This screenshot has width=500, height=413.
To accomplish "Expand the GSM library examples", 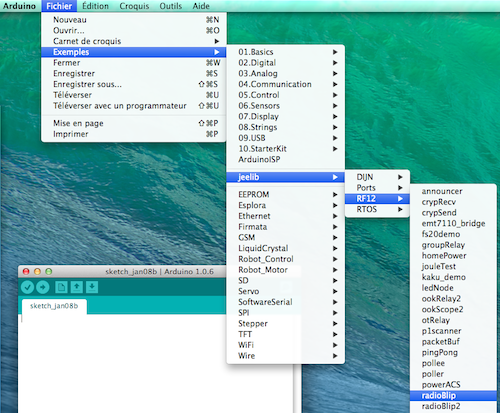I will (x=286, y=237).
